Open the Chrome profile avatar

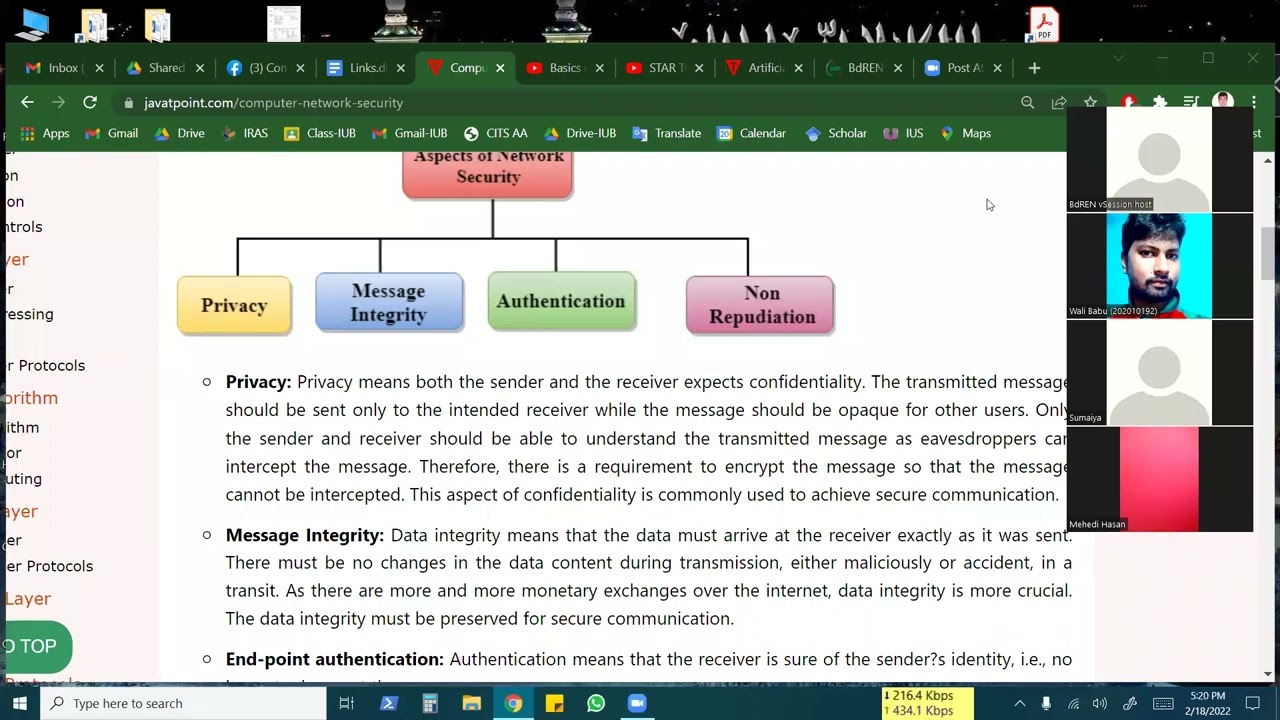click(1222, 101)
